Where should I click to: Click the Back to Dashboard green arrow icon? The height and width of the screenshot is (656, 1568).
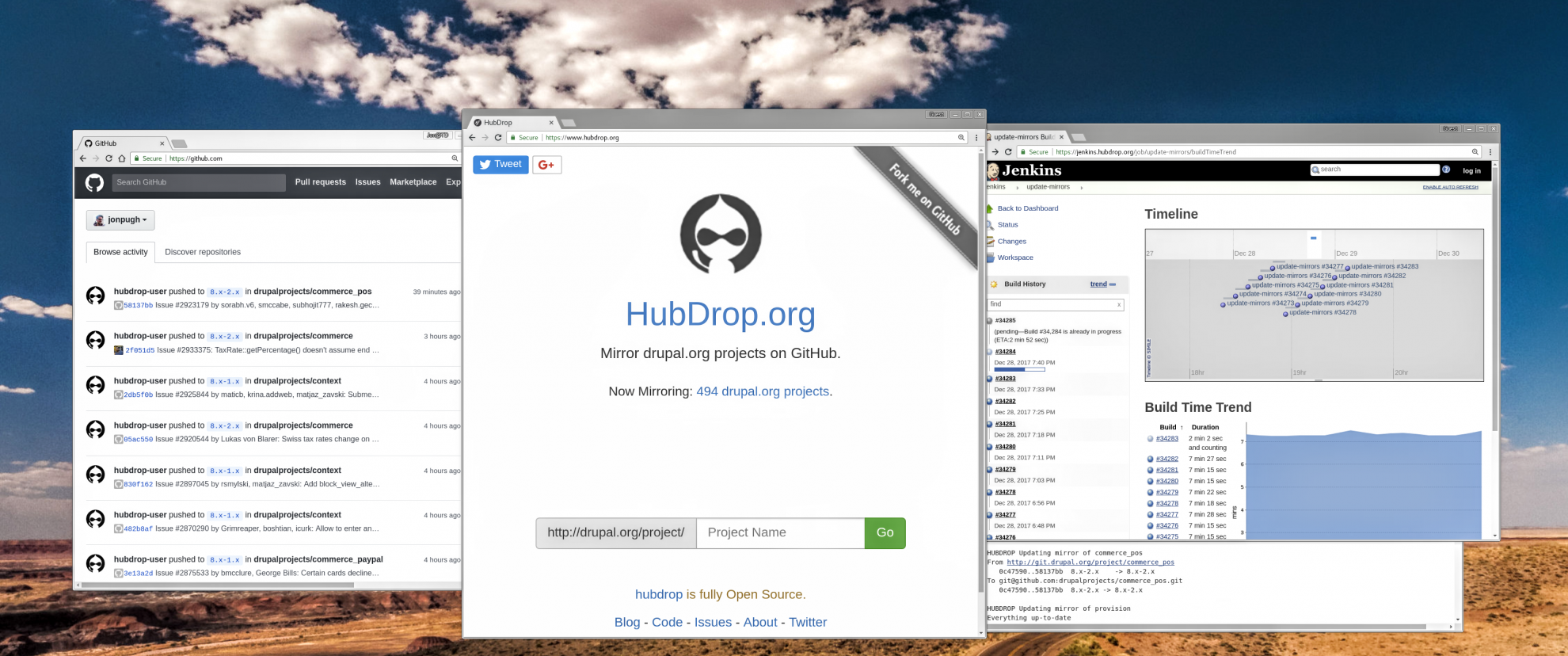[x=990, y=208]
